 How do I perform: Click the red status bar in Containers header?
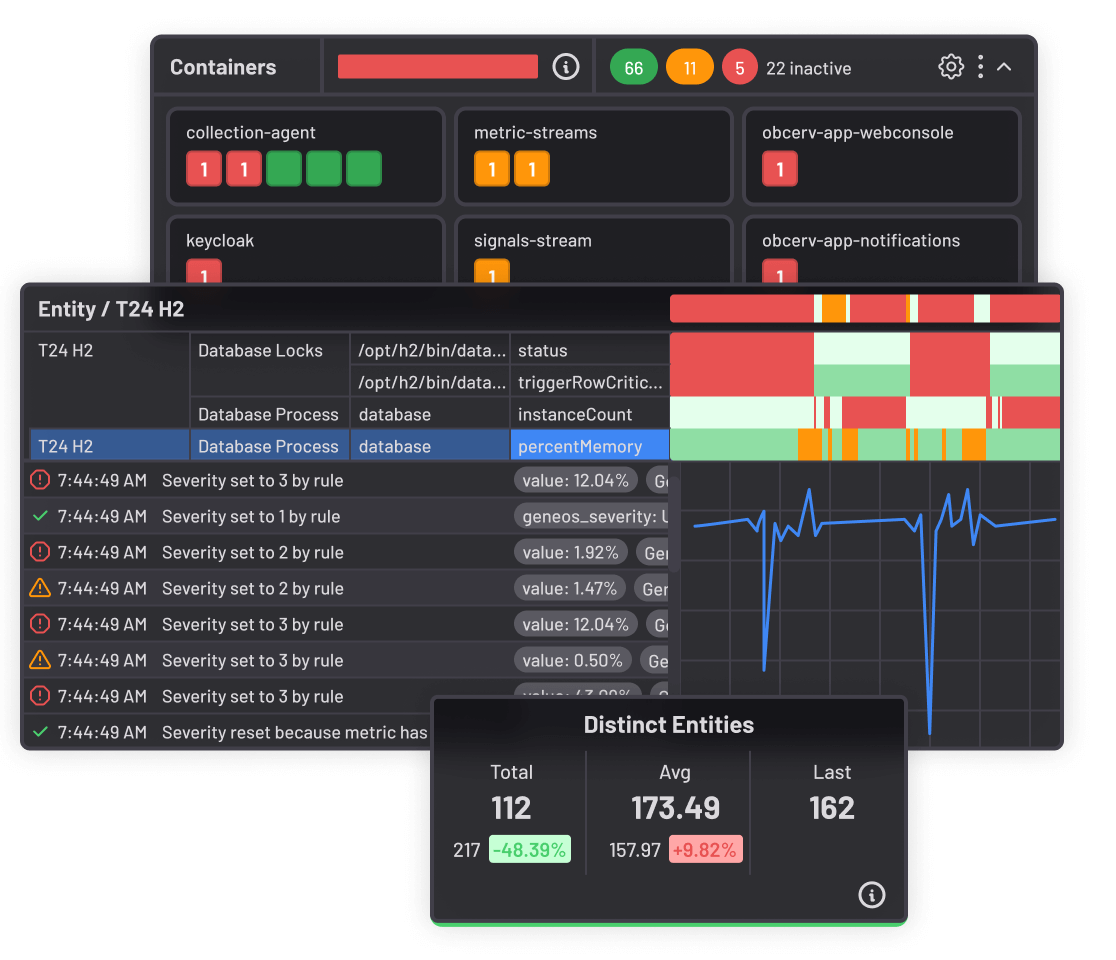tap(438, 67)
